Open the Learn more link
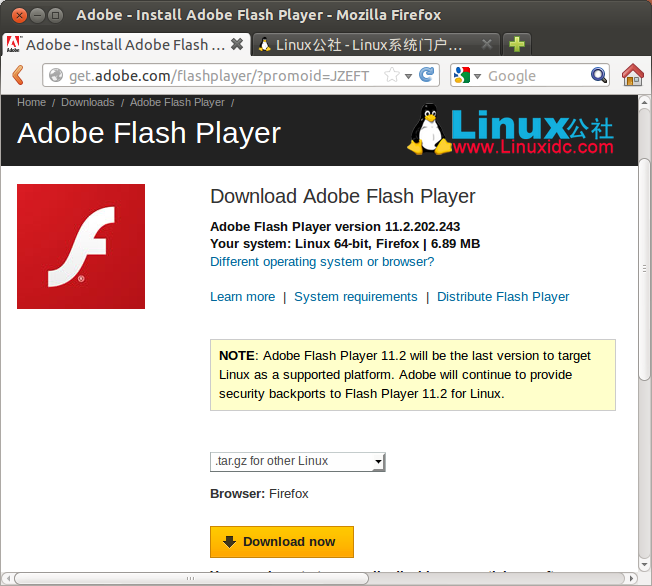This screenshot has width=652, height=586. pos(242,297)
